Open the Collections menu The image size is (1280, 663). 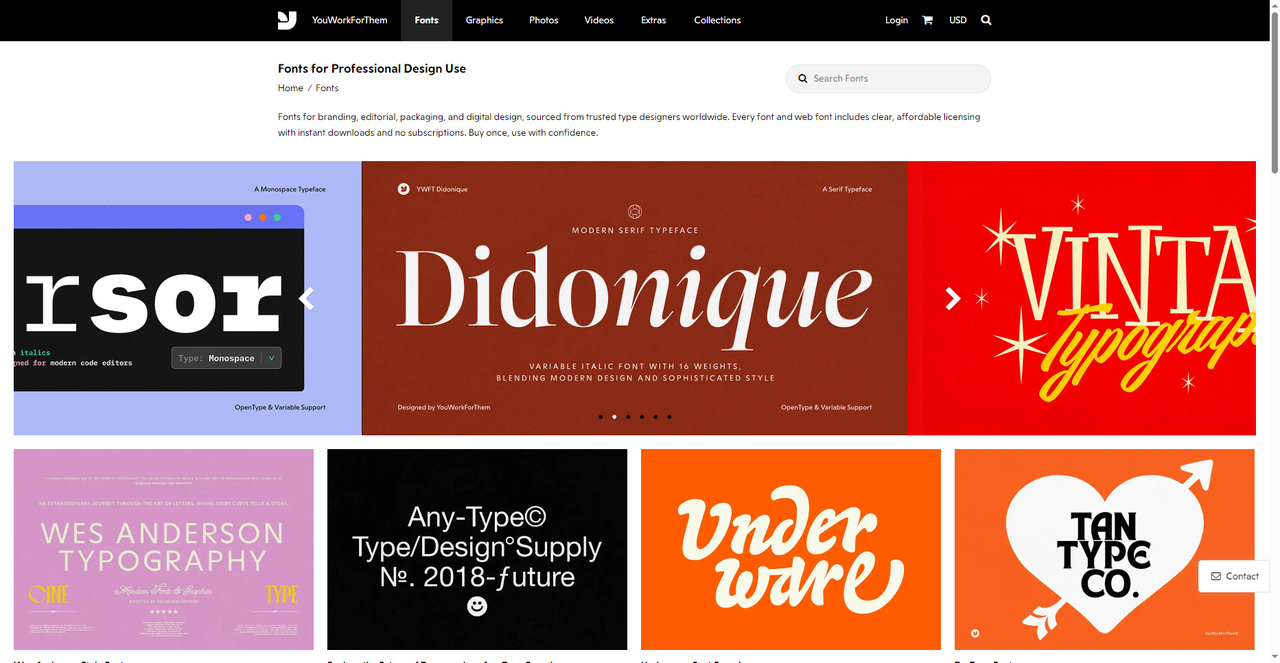coord(717,20)
